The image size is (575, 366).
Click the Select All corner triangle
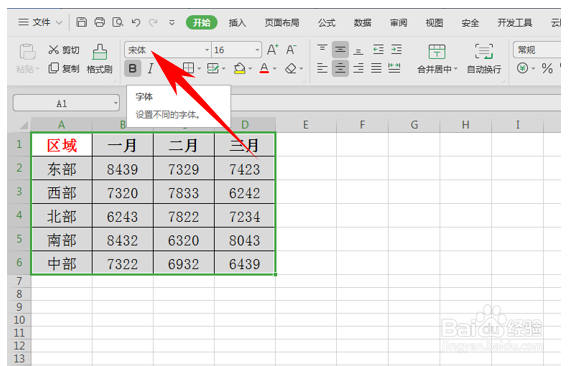23,126
